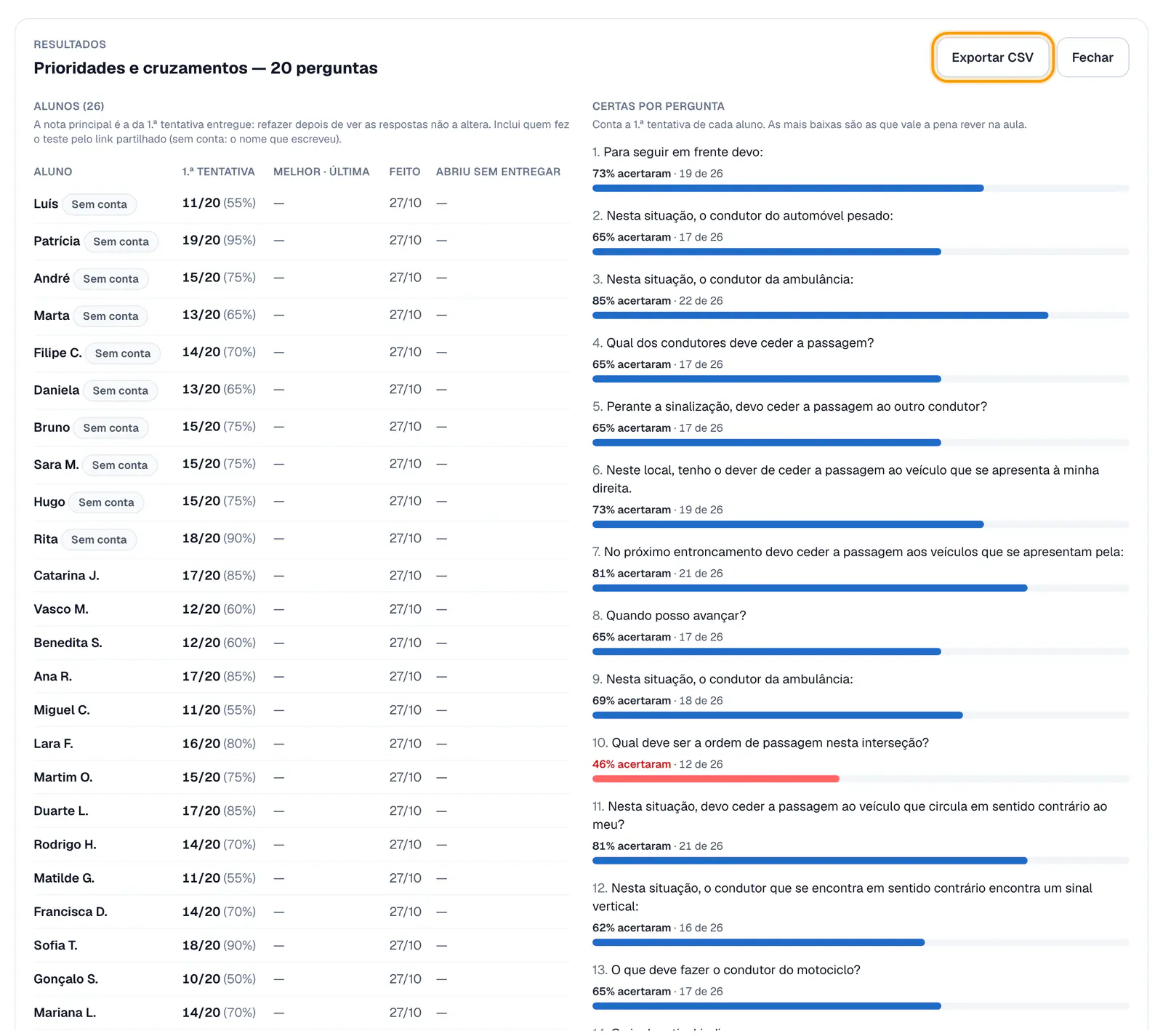Click the Exportar CSV button
The image size is (1163, 1036).
(992, 57)
